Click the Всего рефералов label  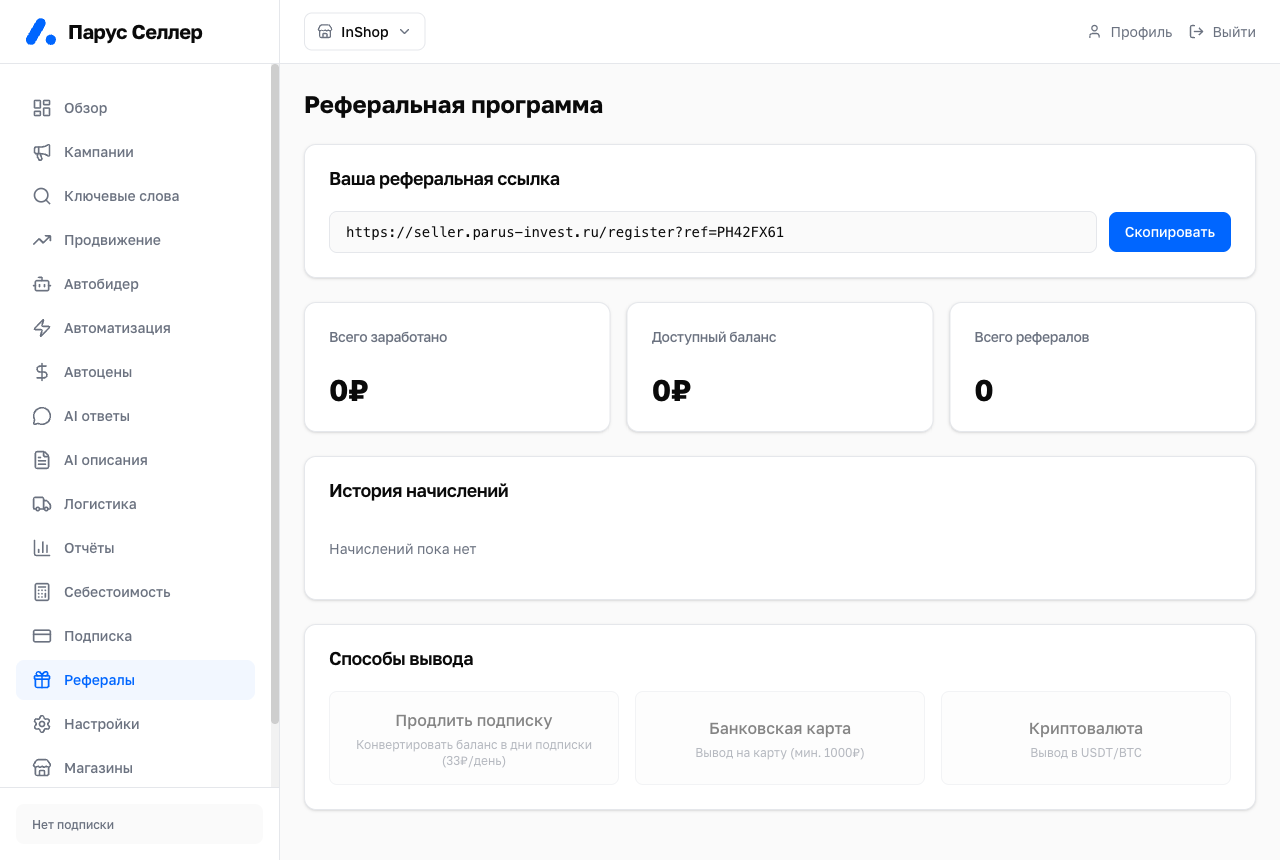click(x=1032, y=337)
